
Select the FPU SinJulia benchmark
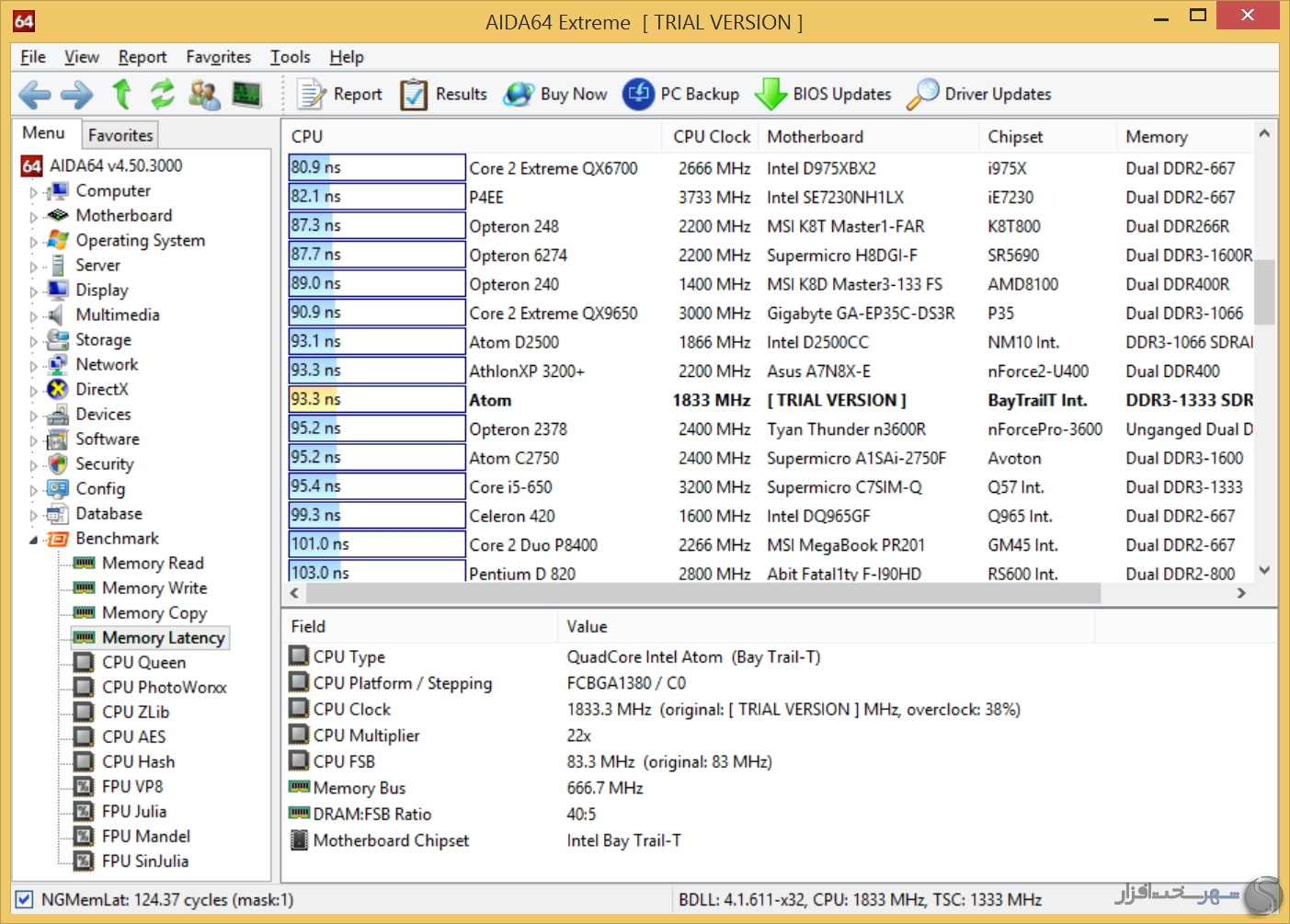coord(145,861)
